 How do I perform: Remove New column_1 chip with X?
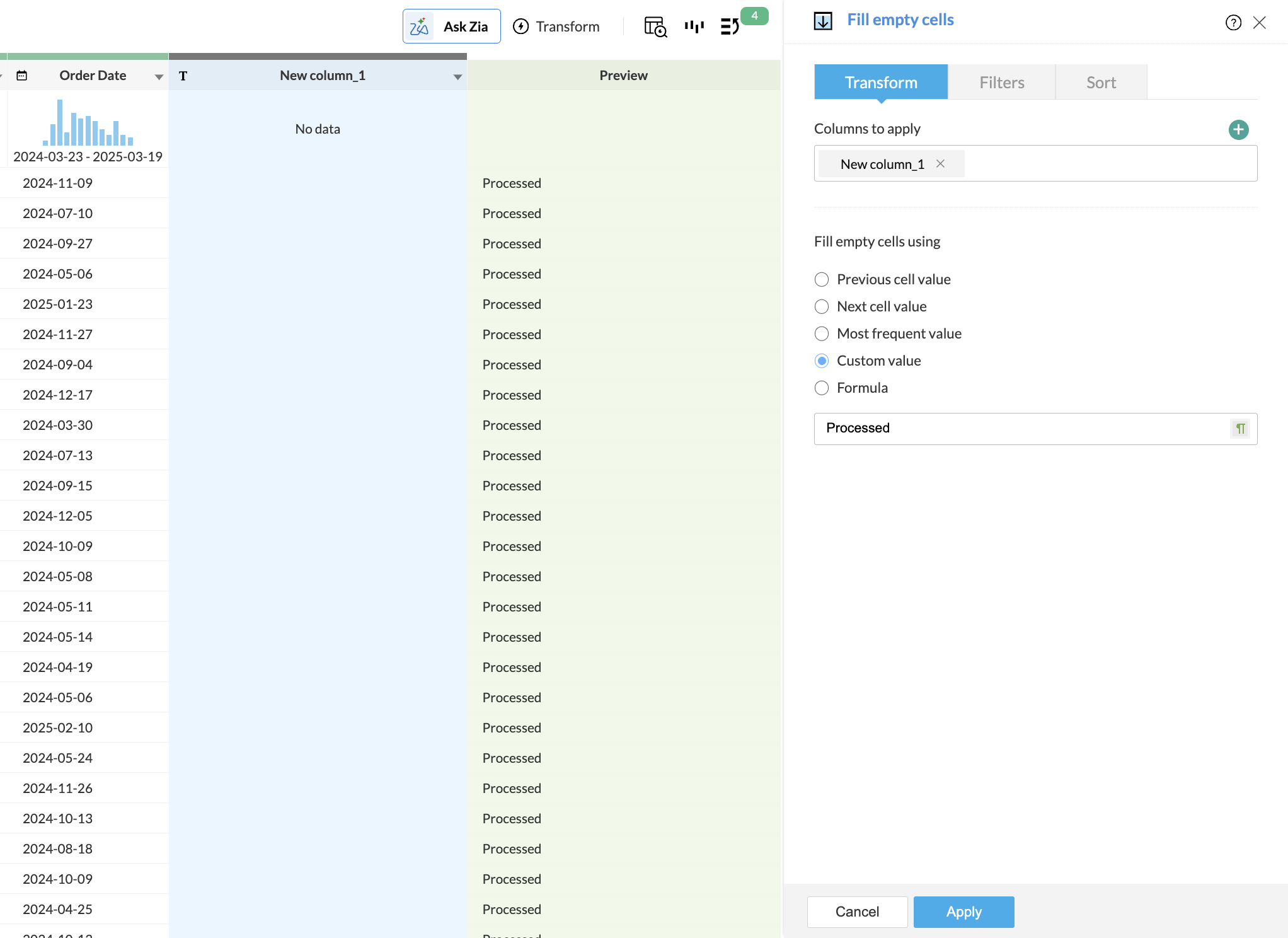(x=940, y=164)
